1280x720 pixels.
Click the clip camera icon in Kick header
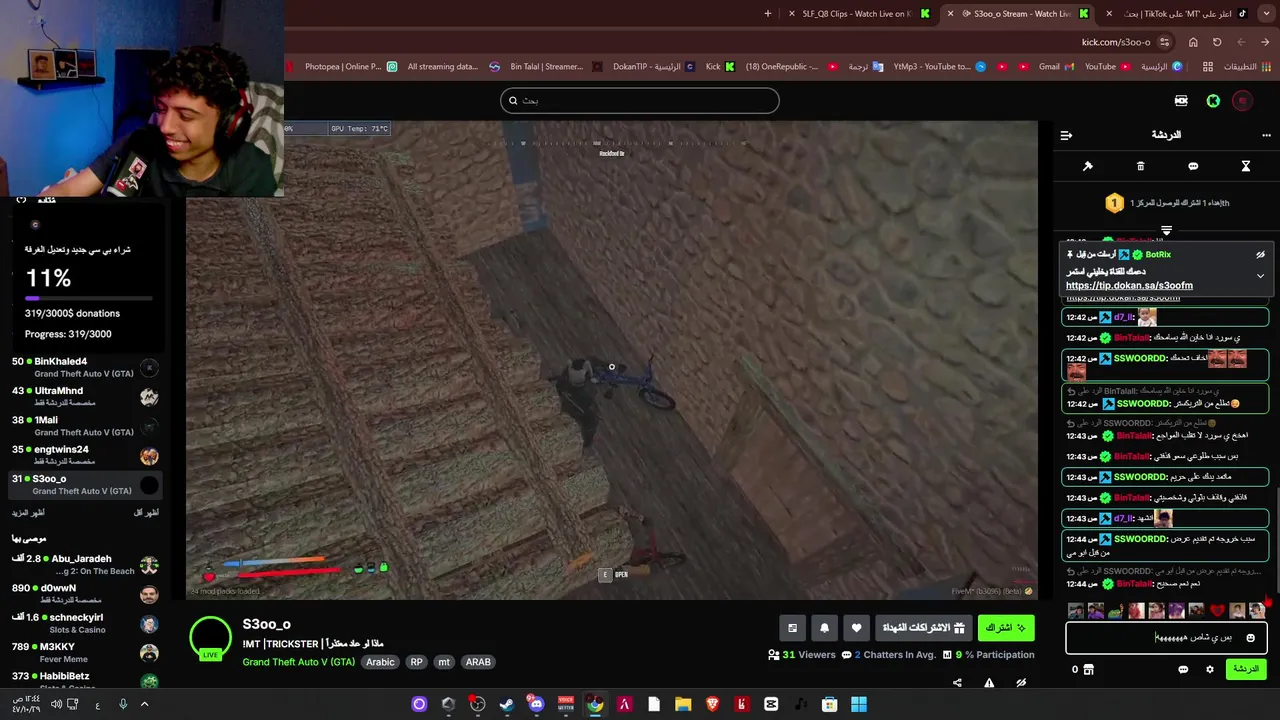1181,100
